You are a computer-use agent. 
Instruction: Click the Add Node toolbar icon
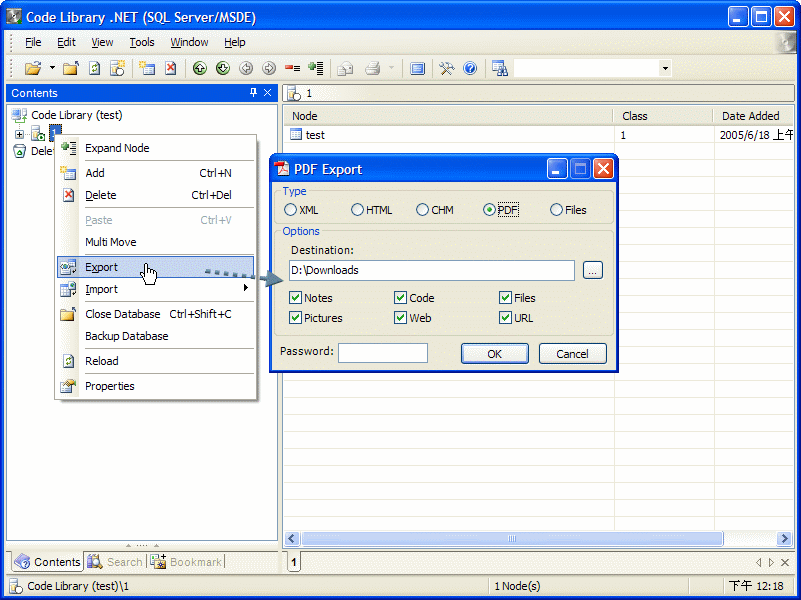(147, 68)
